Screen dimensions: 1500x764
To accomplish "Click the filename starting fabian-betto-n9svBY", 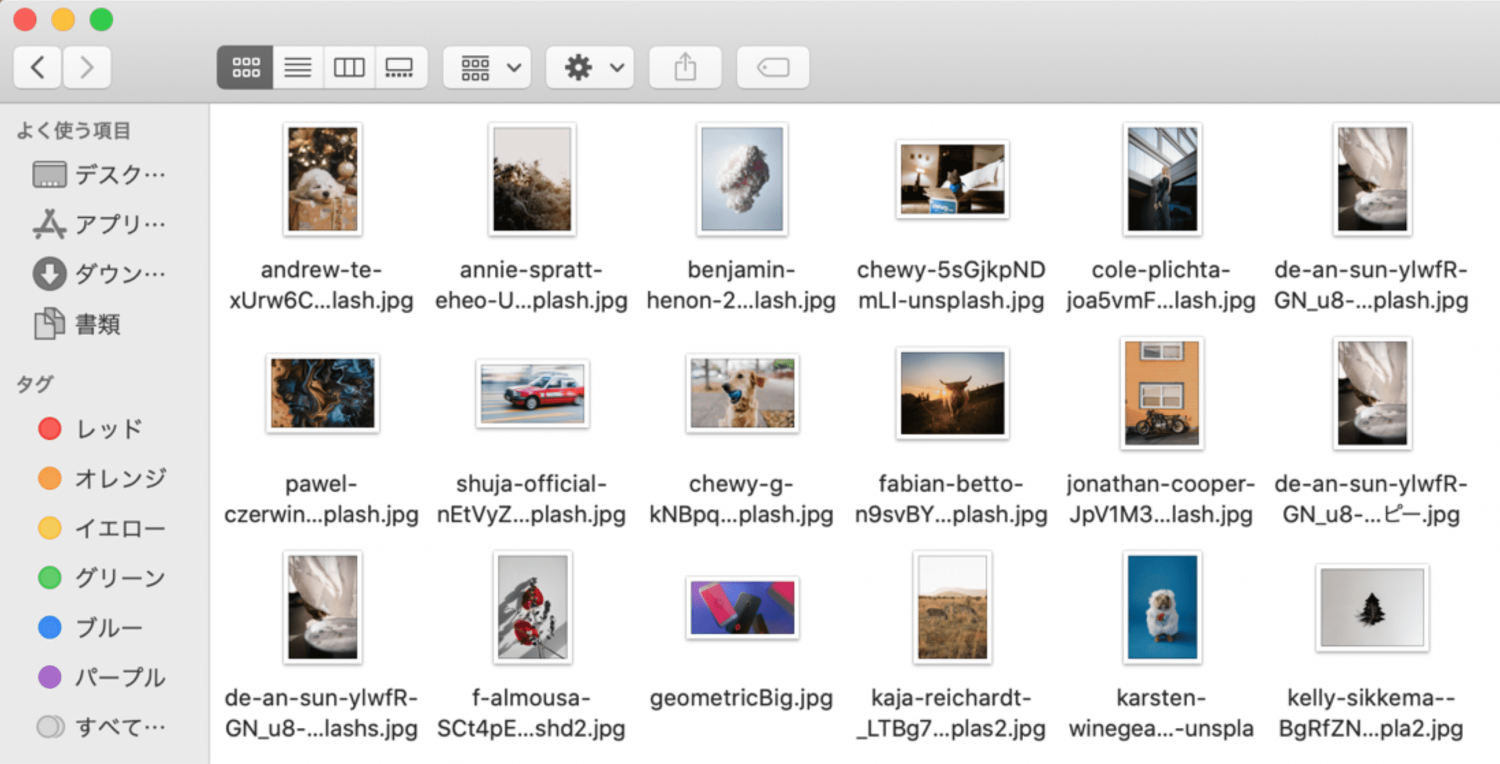I will [x=952, y=500].
